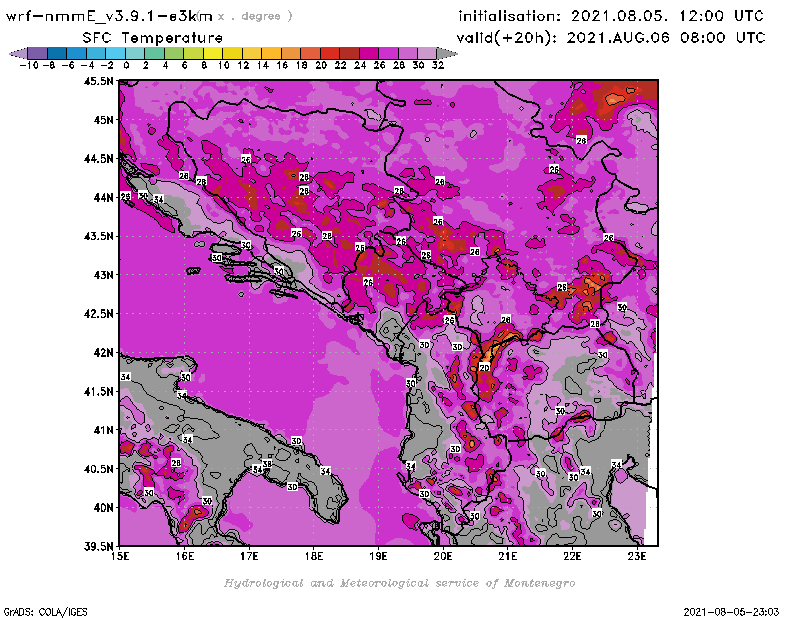This screenshot has width=800, height=618.
Task: Select the cyan swatch between -2 and 0
Action: tap(115, 53)
